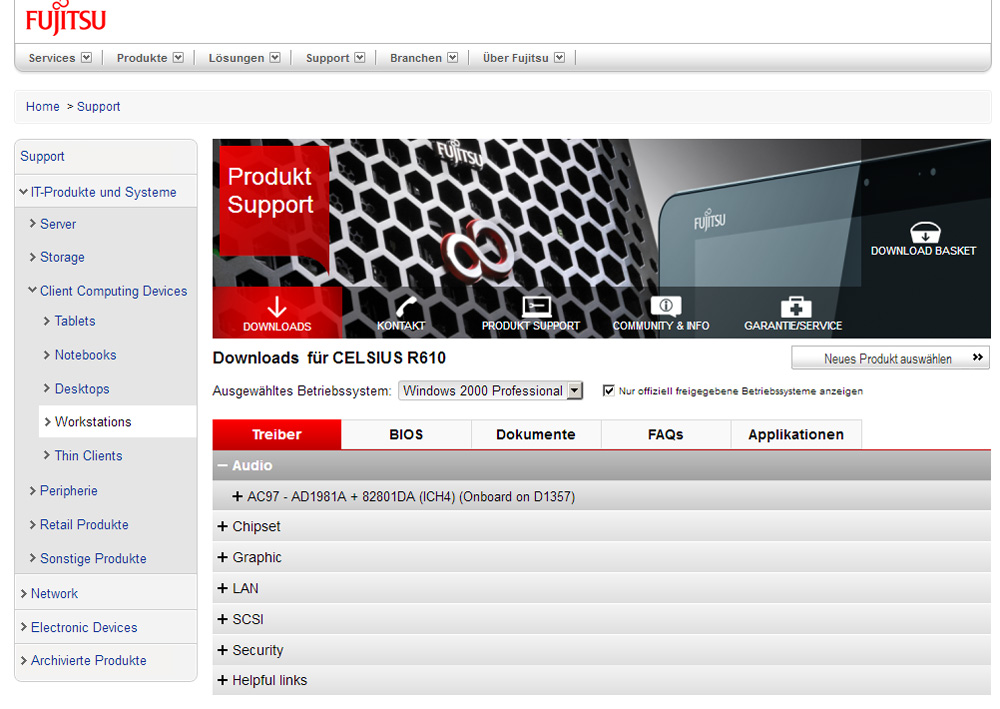
Task: Open the Branchen menu
Action: [416, 58]
